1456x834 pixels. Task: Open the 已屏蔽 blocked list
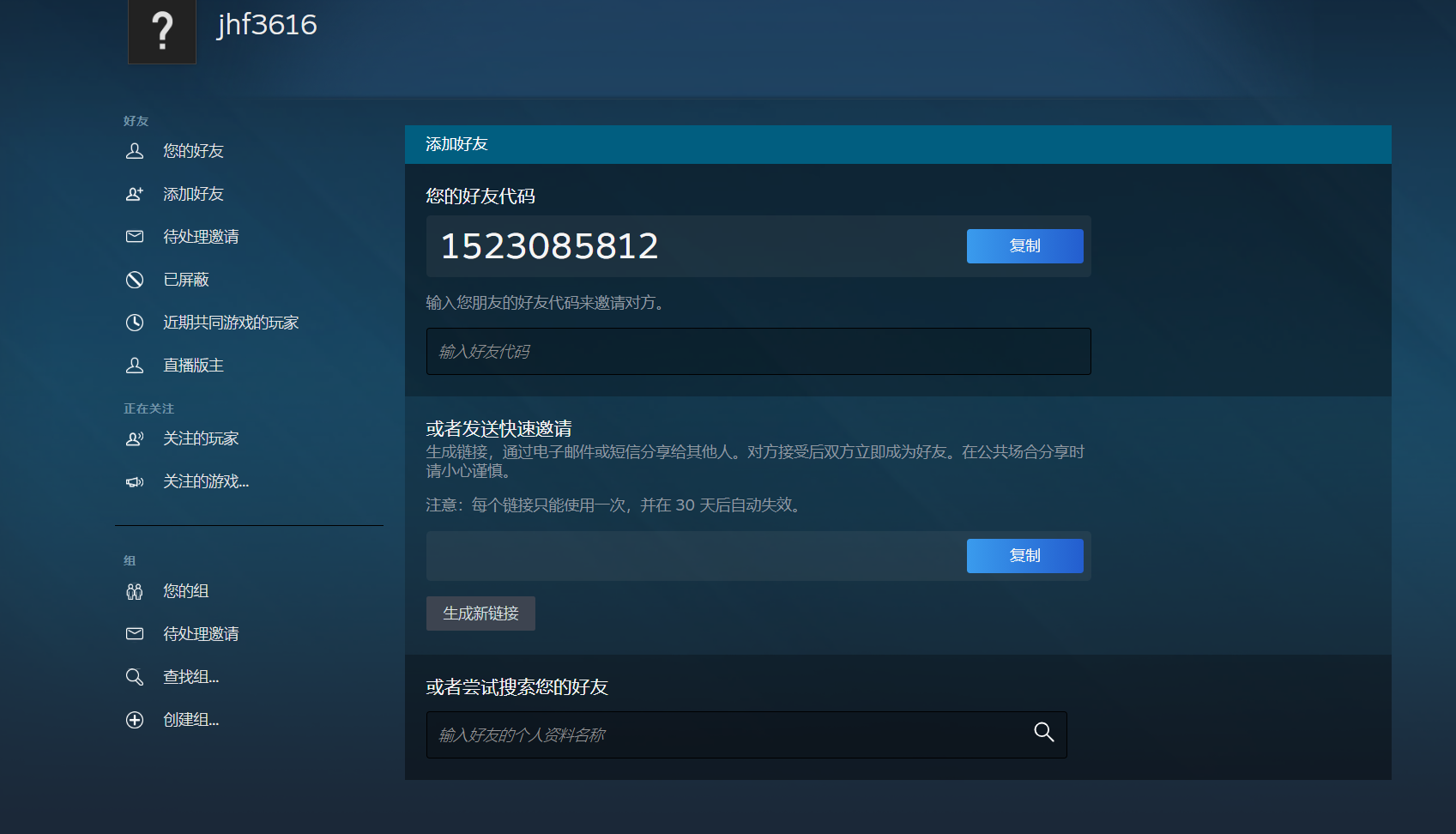coord(186,280)
